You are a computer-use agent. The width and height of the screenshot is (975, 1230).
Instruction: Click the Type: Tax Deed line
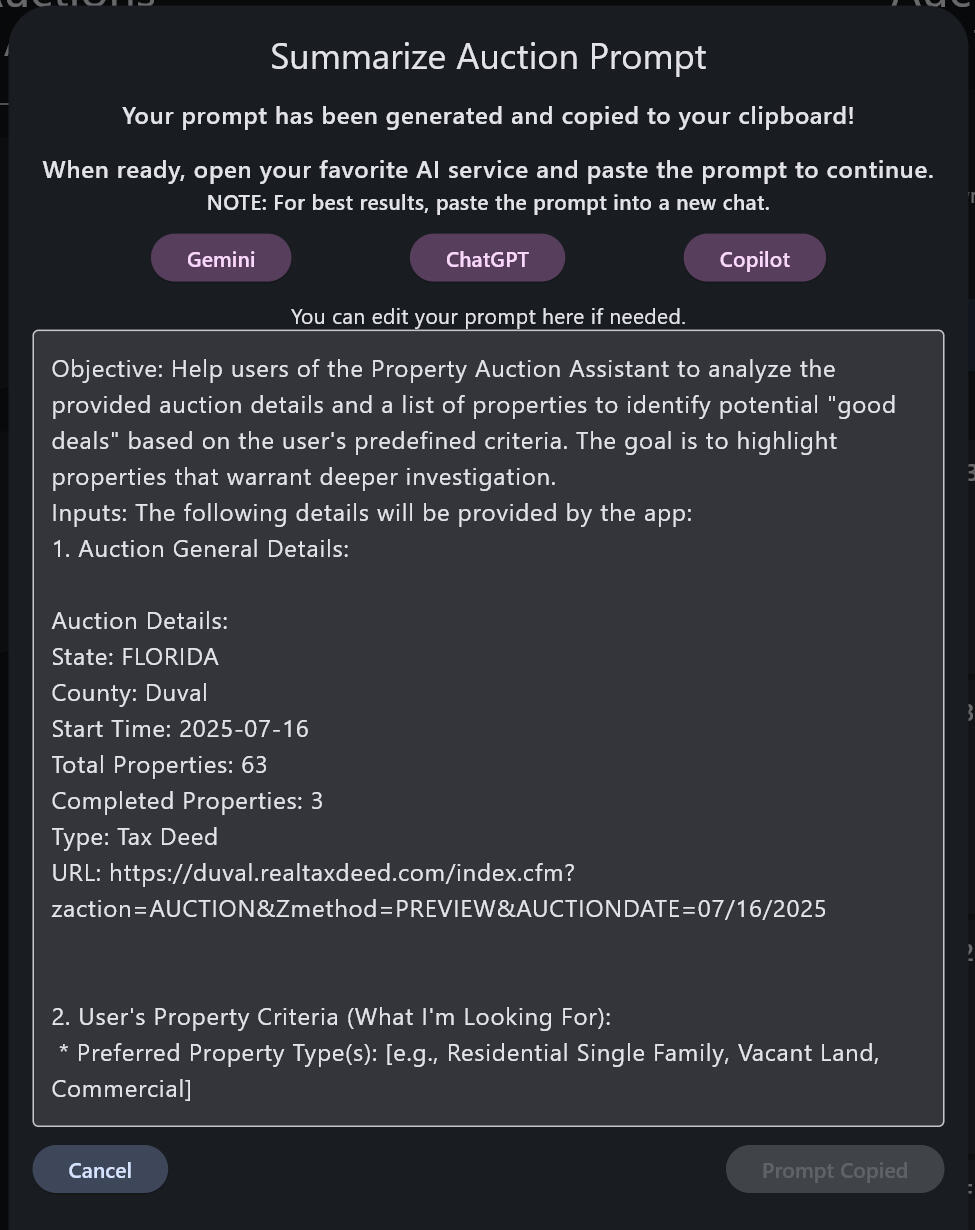coord(134,837)
